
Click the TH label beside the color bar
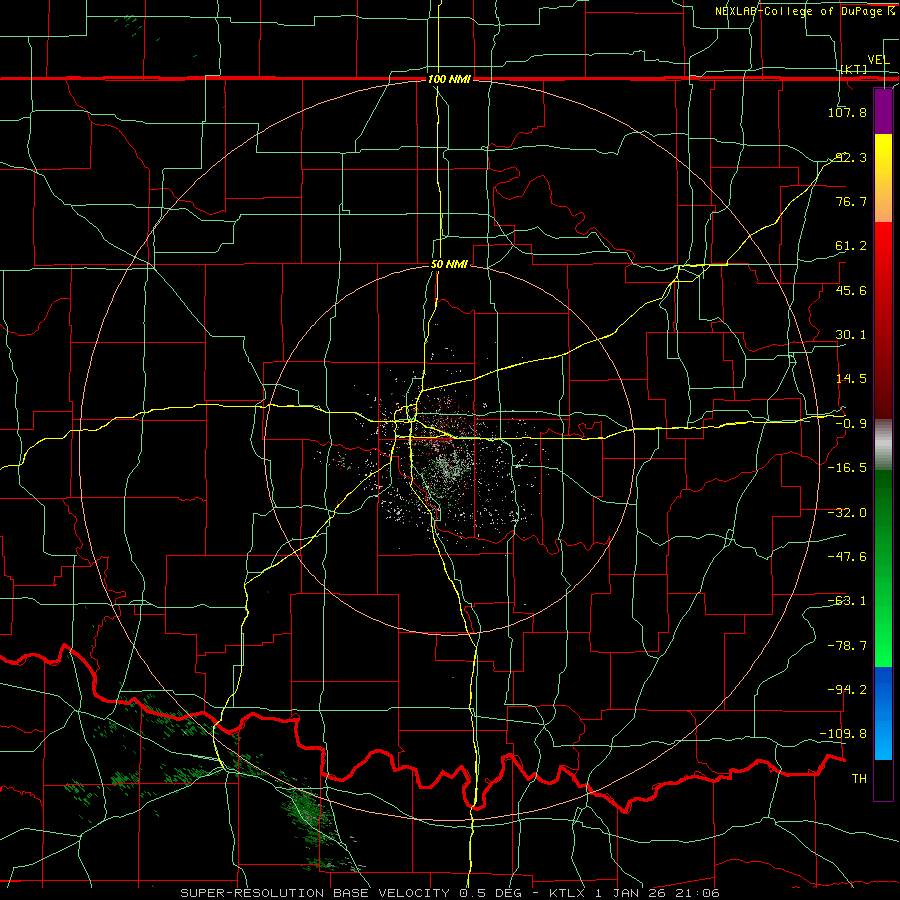[x=859, y=779]
